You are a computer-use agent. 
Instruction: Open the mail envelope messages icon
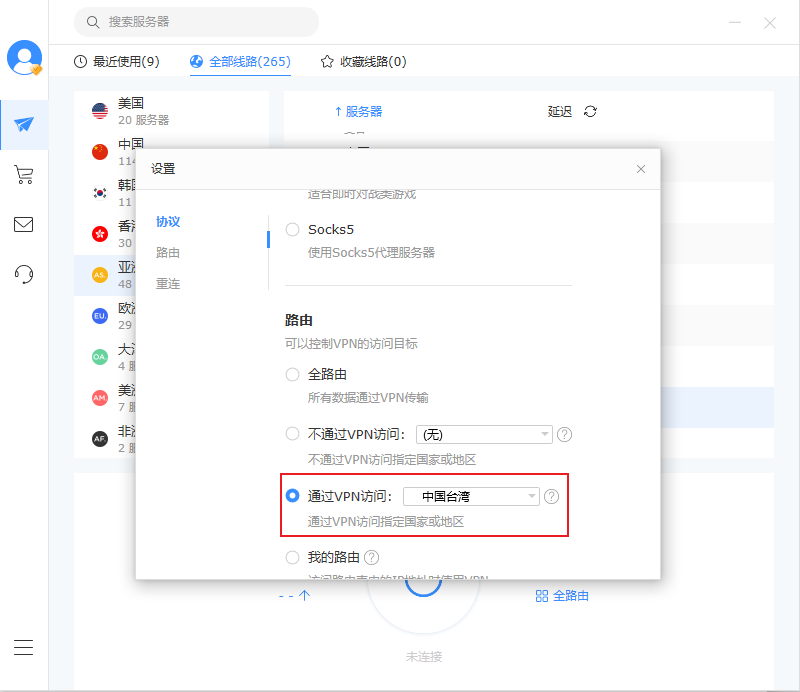pyautogui.click(x=23, y=225)
